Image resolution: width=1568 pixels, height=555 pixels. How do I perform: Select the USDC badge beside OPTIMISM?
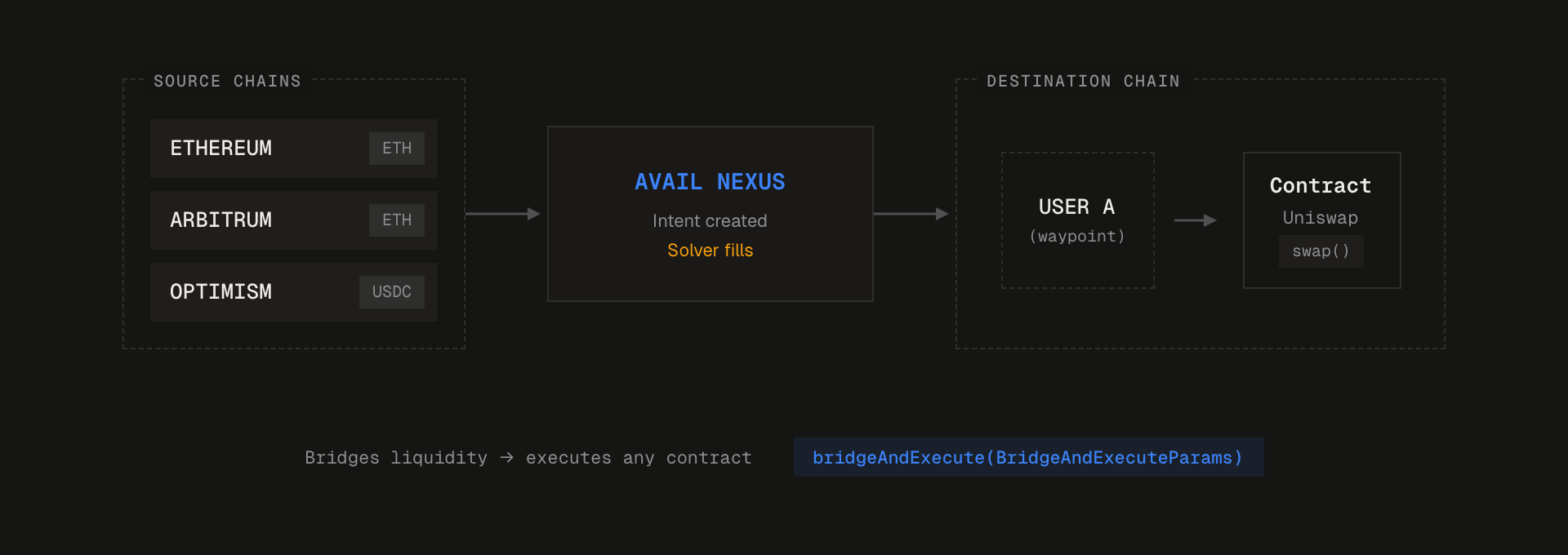tap(392, 292)
